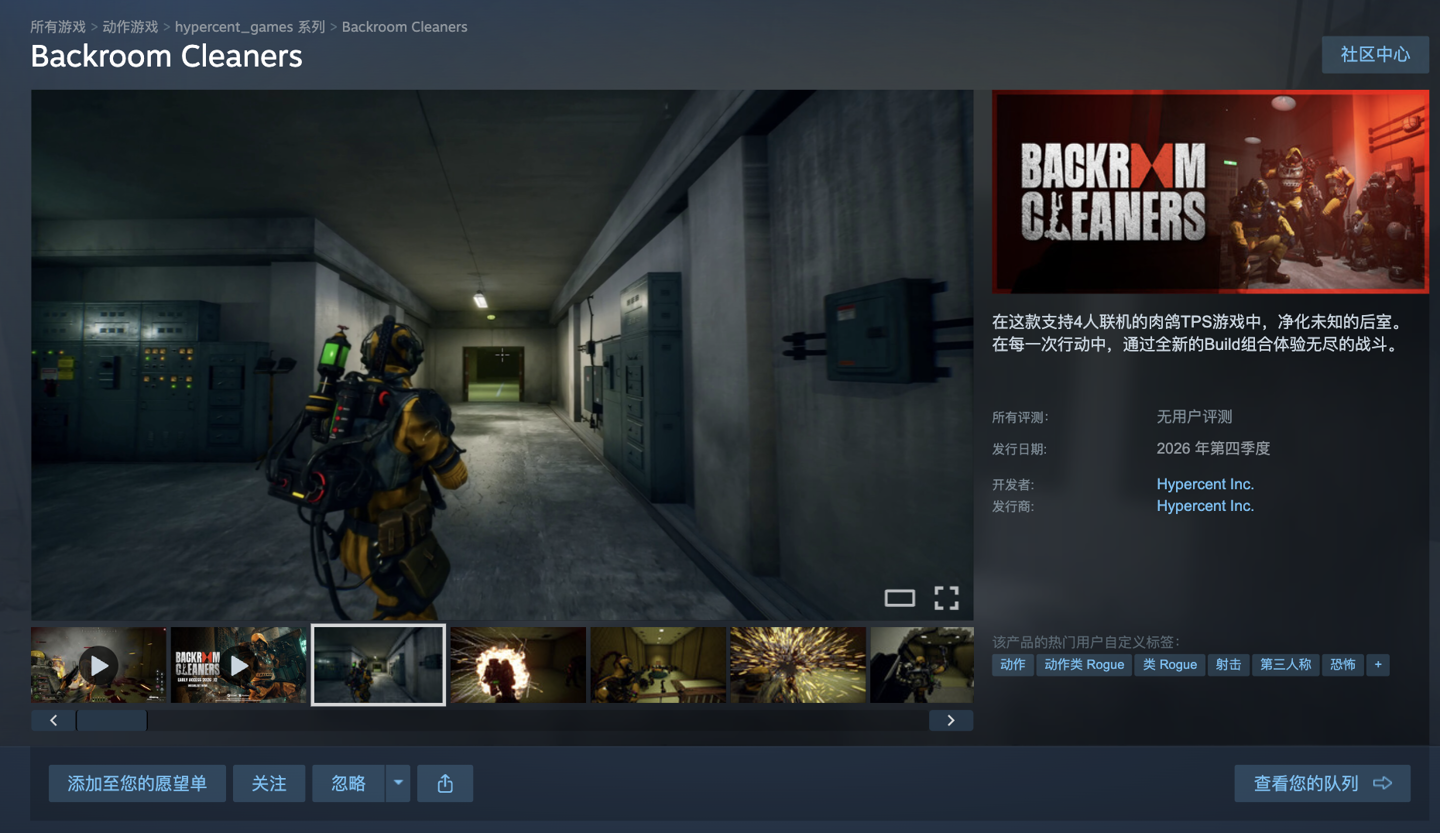Viewport: 1440px width, 833px height.
Task: Open the 社区中心 community hub
Action: click(x=1375, y=54)
